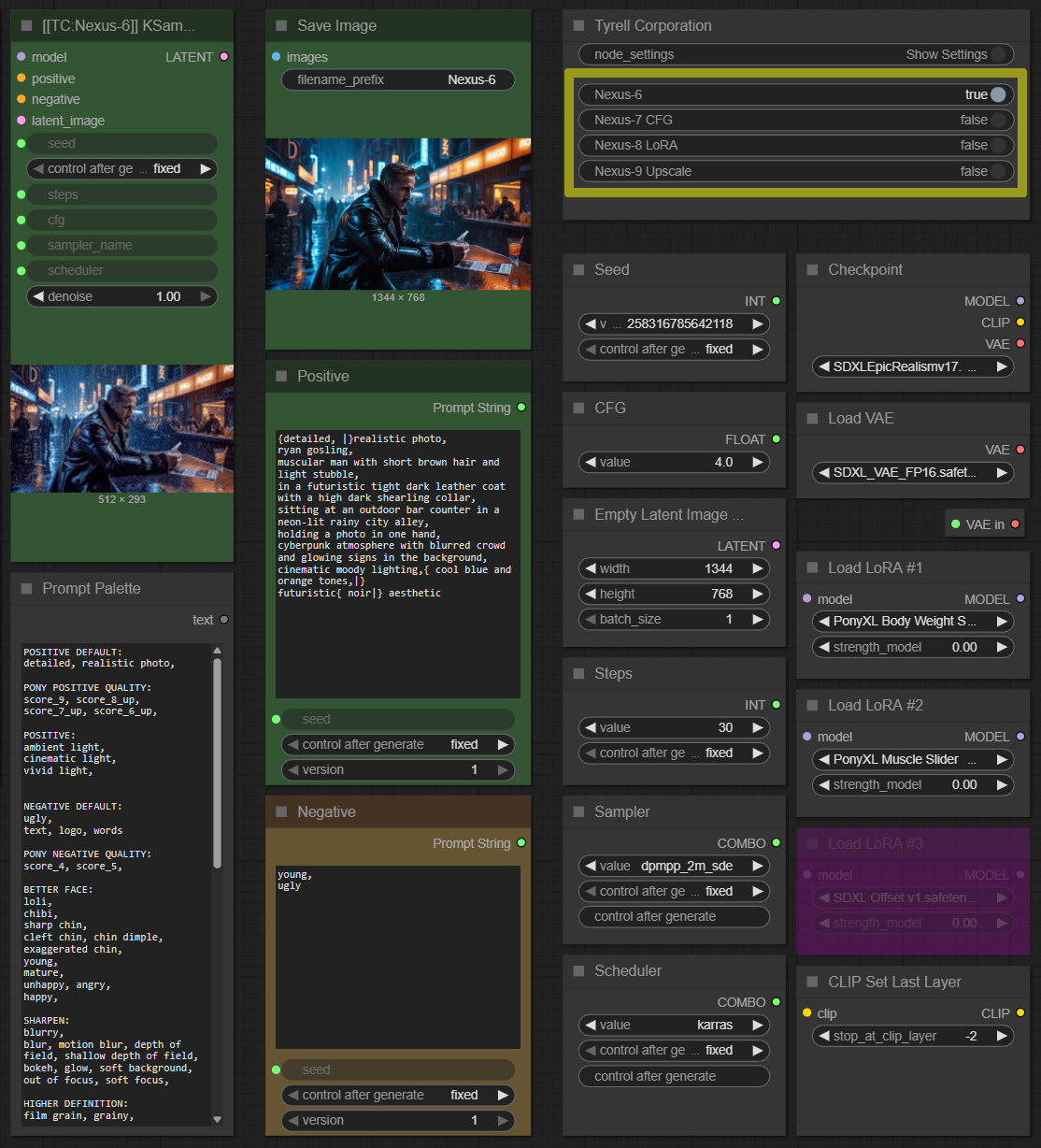
Task: Click the left arrow on CFG value
Action: (x=589, y=462)
